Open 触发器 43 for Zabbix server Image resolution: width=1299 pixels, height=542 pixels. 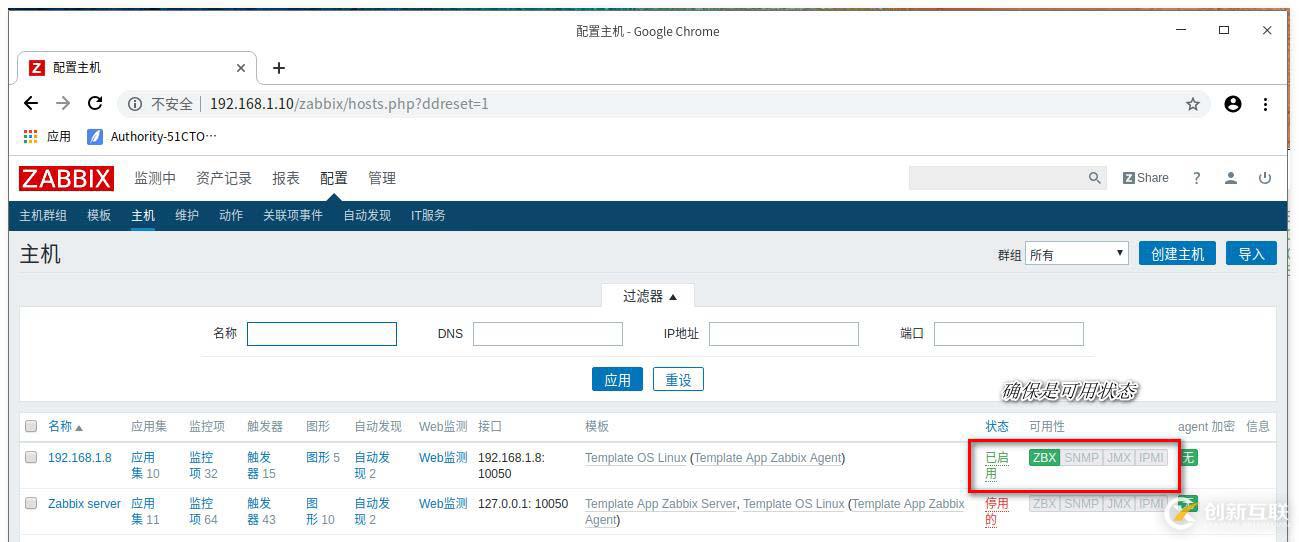[x=259, y=511]
